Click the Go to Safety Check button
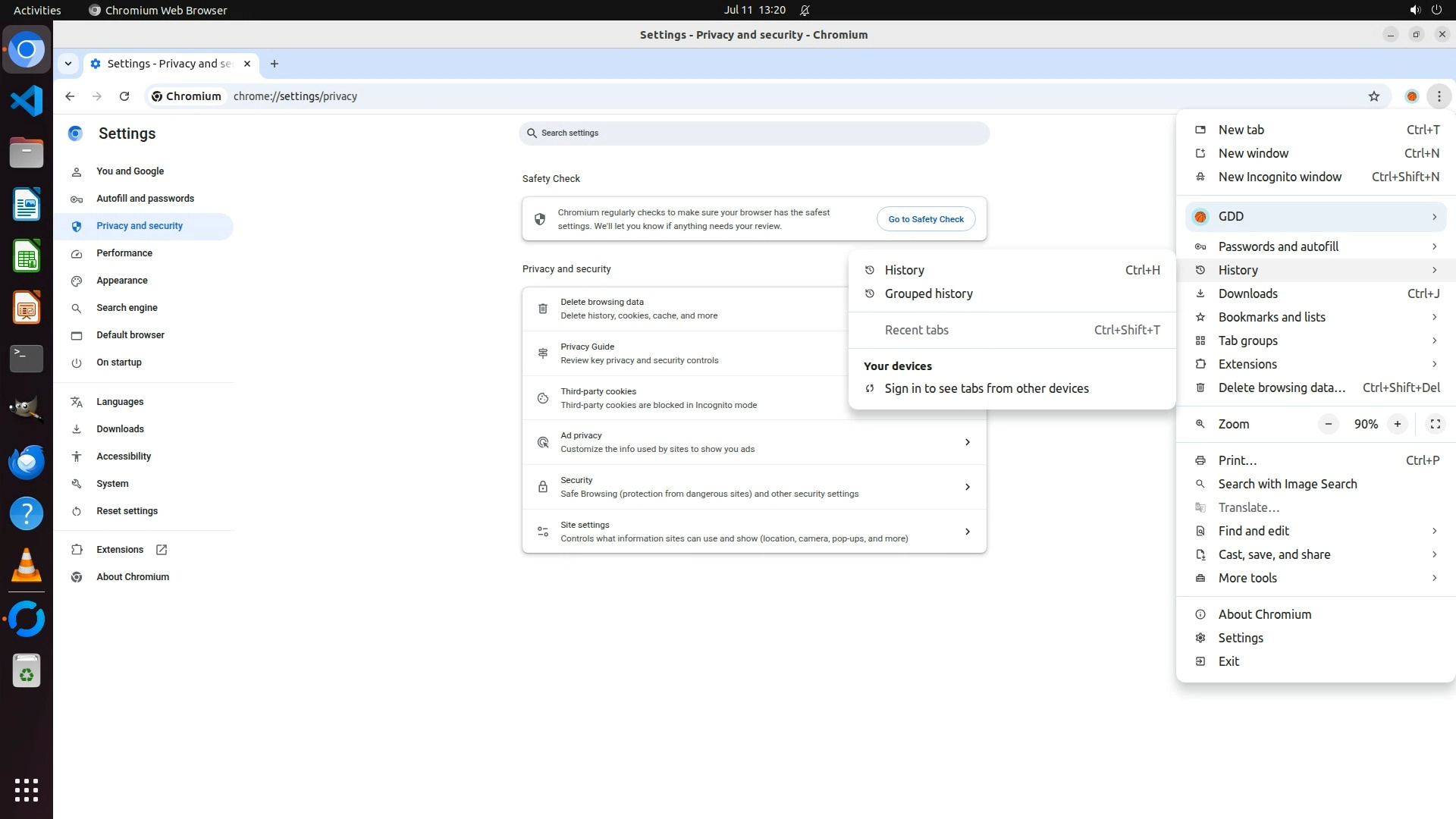This screenshot has width=1456, height=819. (x=925, y=219)
